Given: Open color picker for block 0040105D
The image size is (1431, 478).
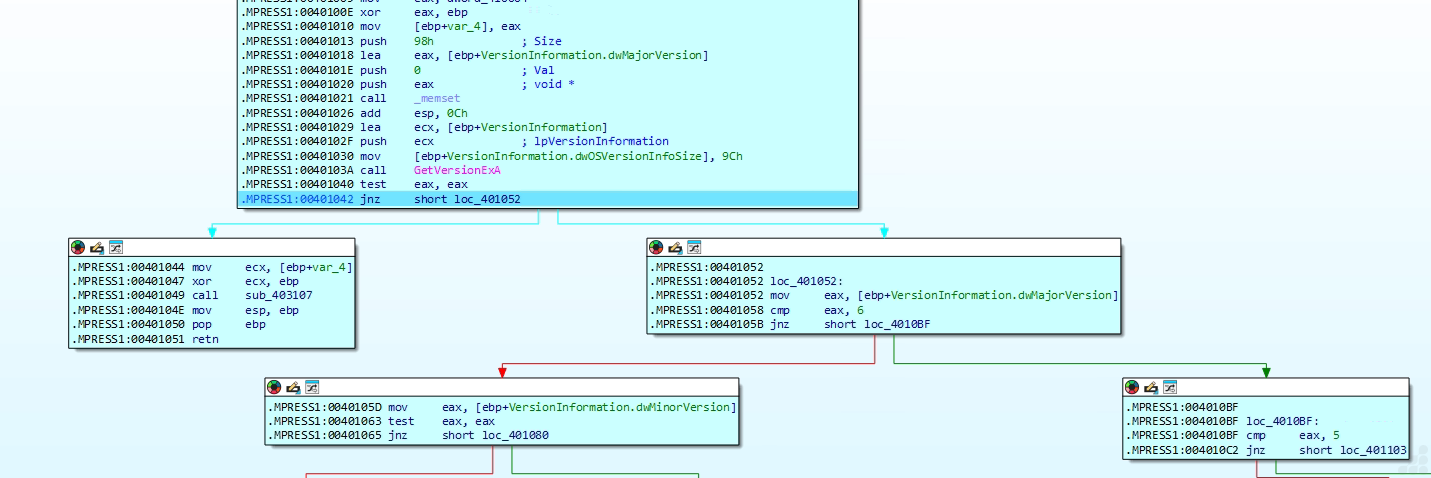Looking at the screenshot, I should click(x=274, y=387).
